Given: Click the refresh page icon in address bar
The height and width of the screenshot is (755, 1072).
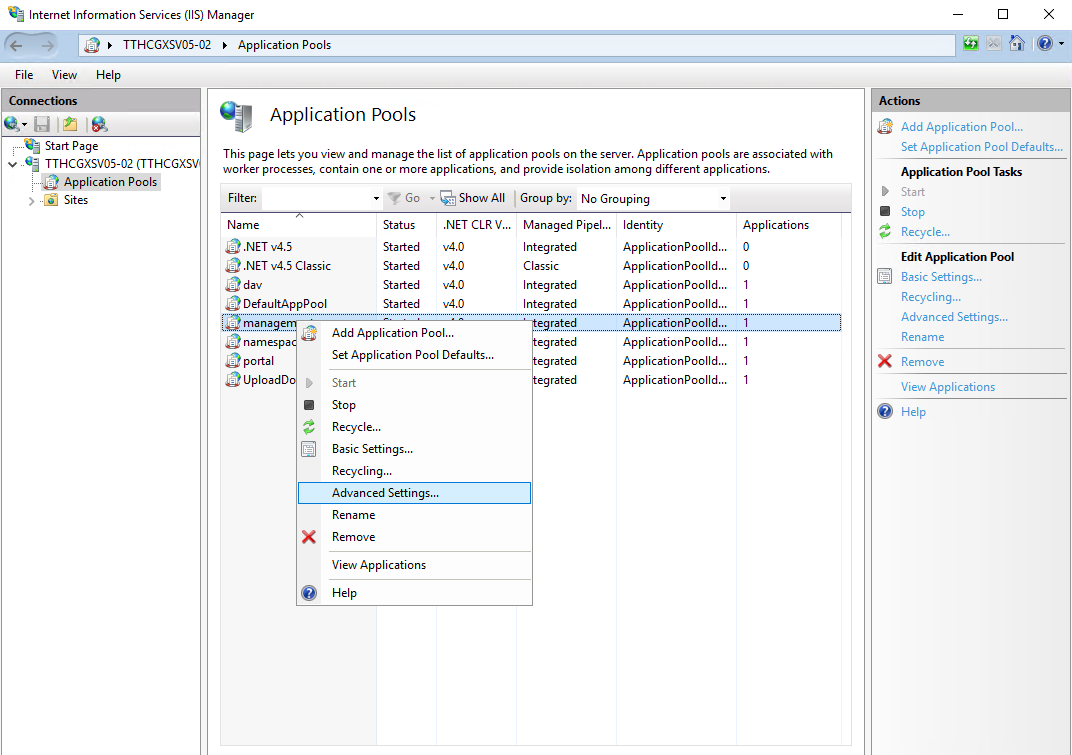Looking at the screenshot, I should tap(971, 44).
